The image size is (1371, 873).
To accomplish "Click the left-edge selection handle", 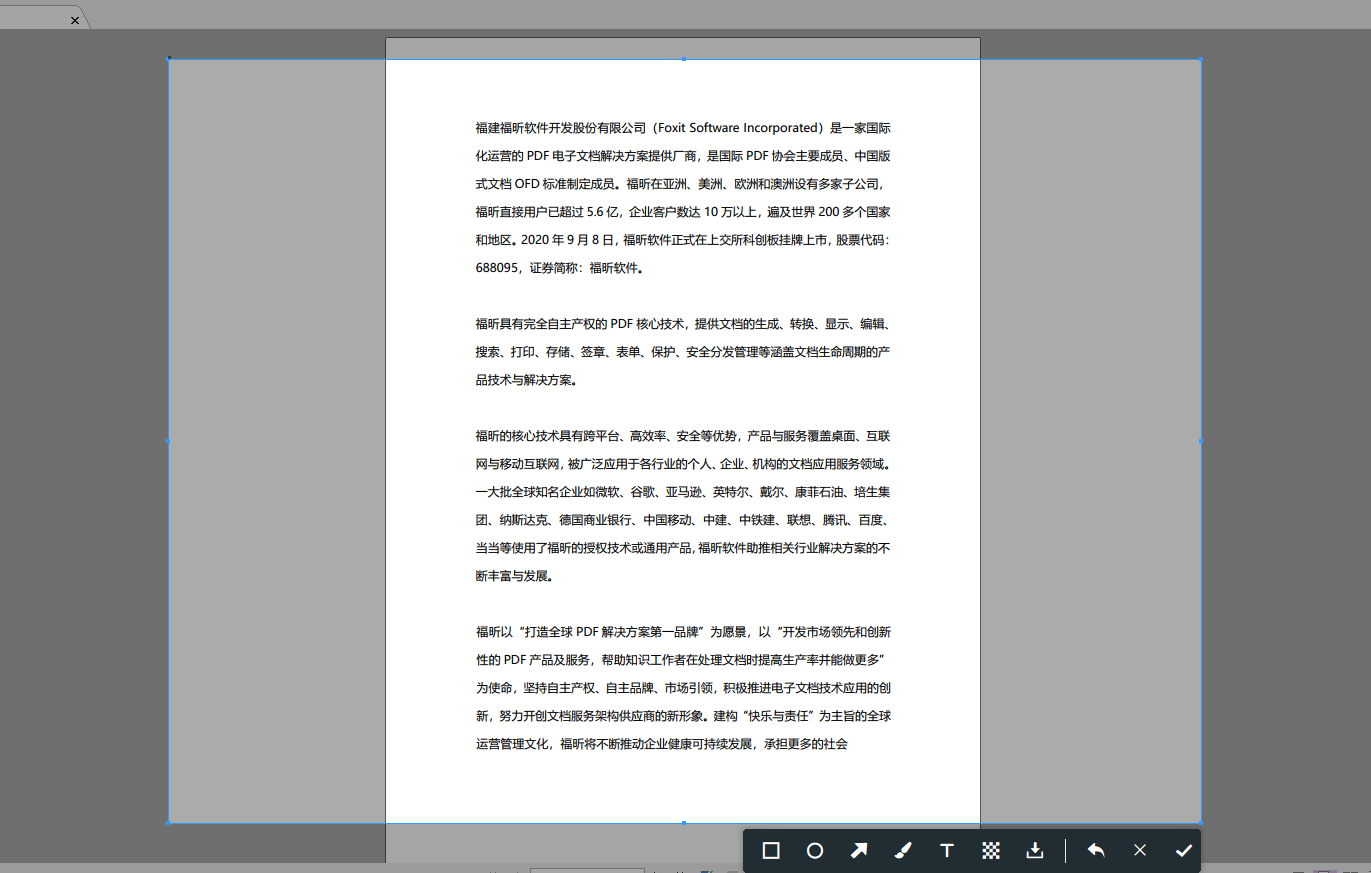I will tap(168, 440).
